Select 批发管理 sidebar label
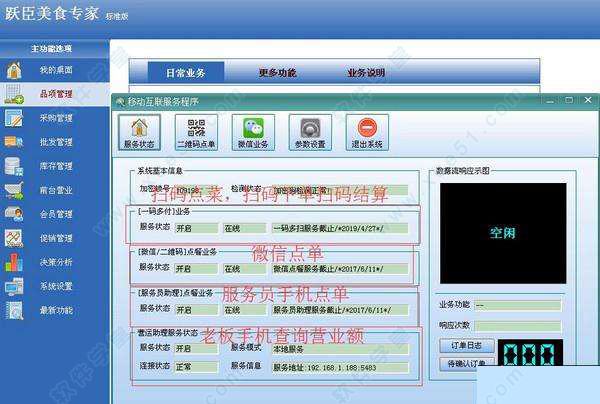This screenshot has width=600, height=404. [56, 142]
